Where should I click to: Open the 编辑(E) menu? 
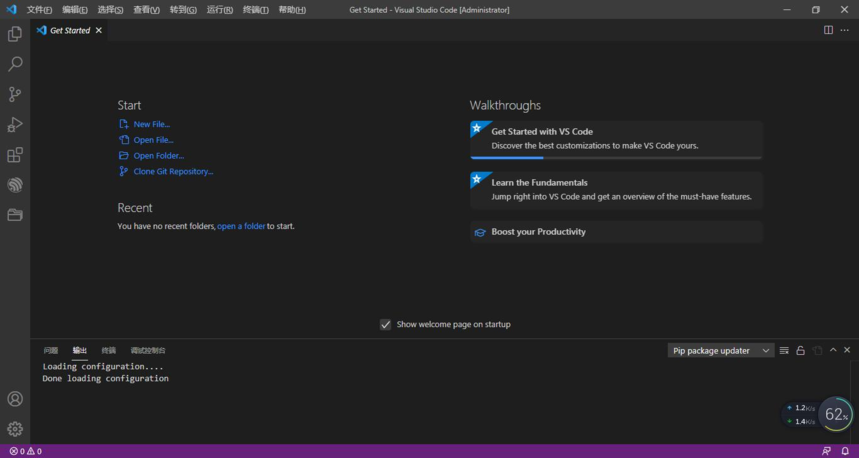pyautogui.click(x=75, y=10)
